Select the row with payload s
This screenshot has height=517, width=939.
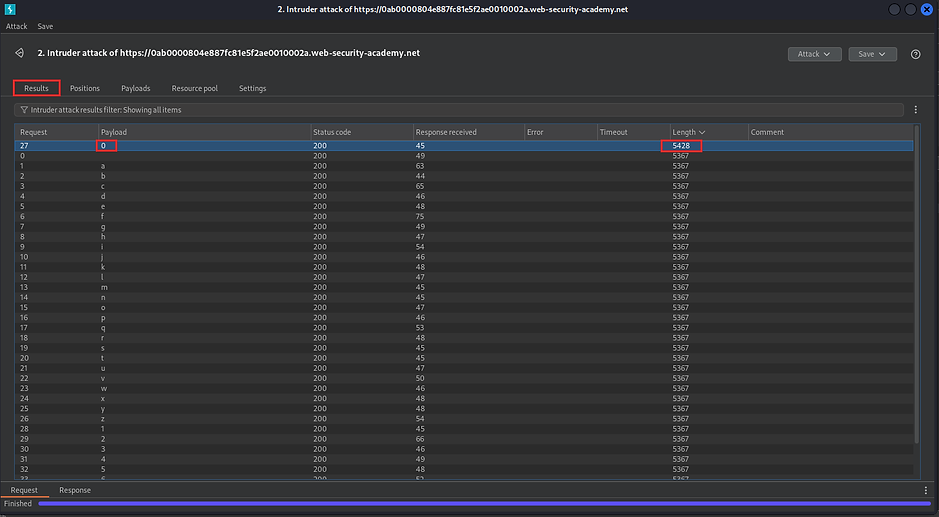click(x=464, y=348)
